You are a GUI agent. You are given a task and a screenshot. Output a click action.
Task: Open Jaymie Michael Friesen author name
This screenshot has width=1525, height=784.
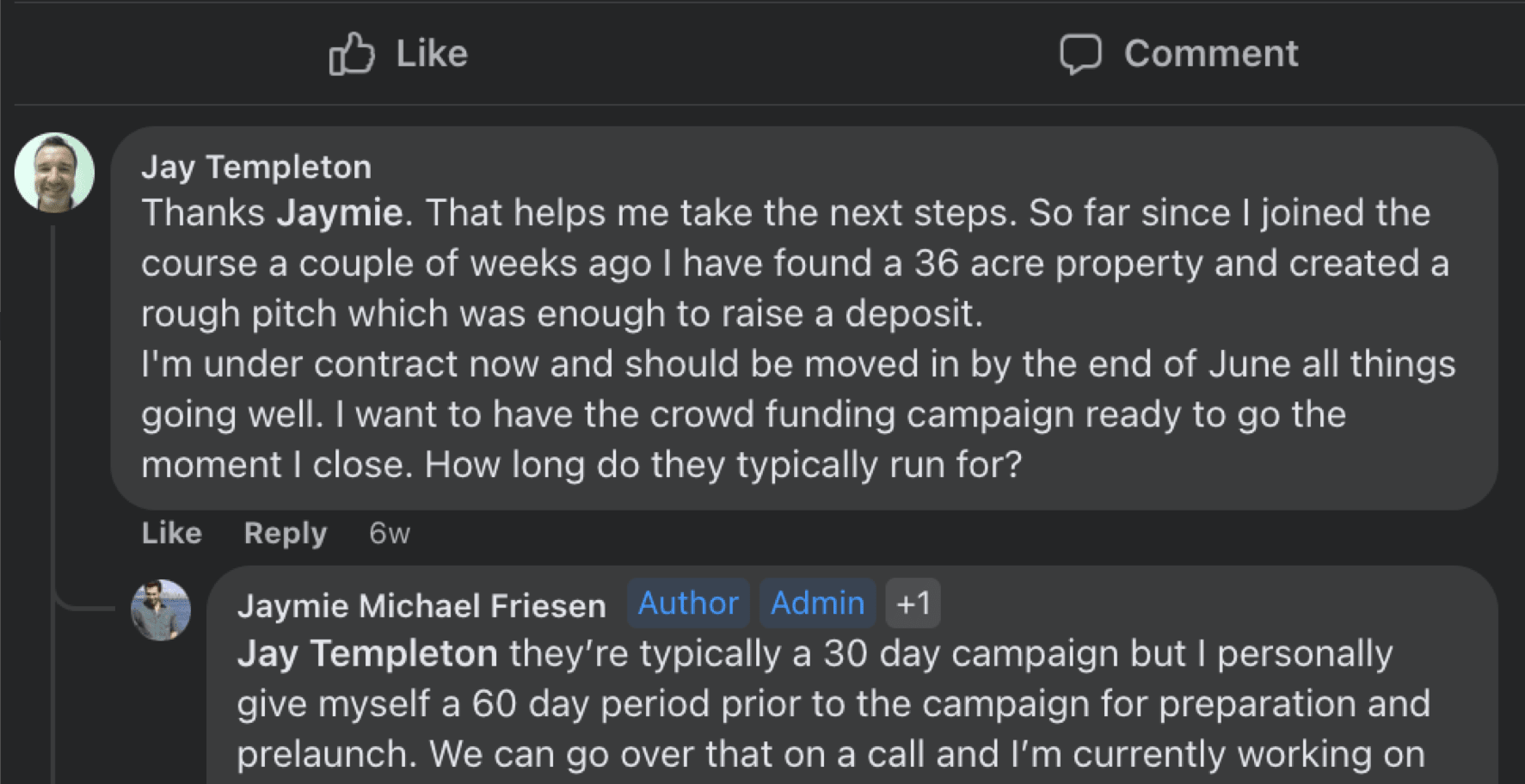[x=421, y=605]
